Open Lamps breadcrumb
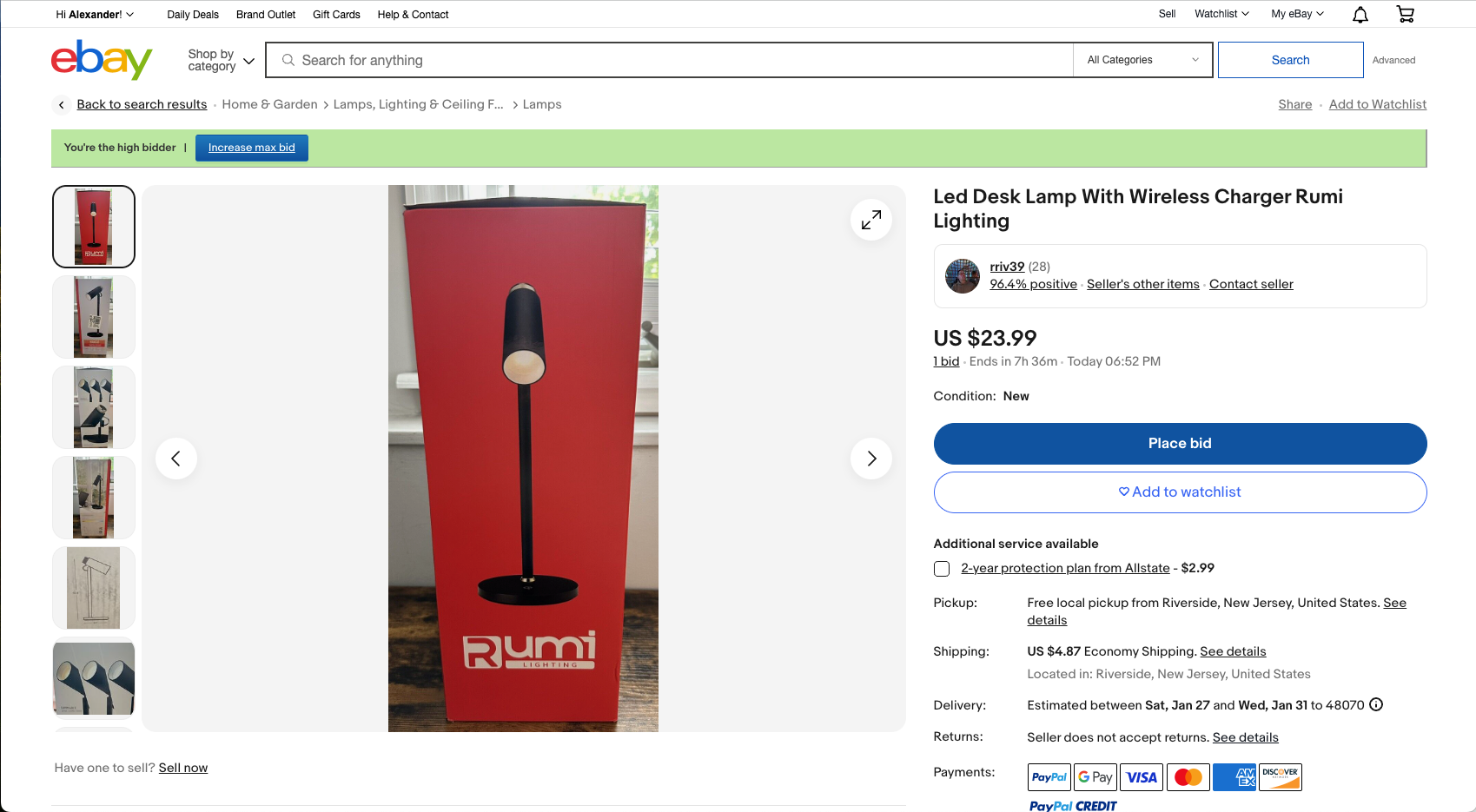 coord(542,104)
